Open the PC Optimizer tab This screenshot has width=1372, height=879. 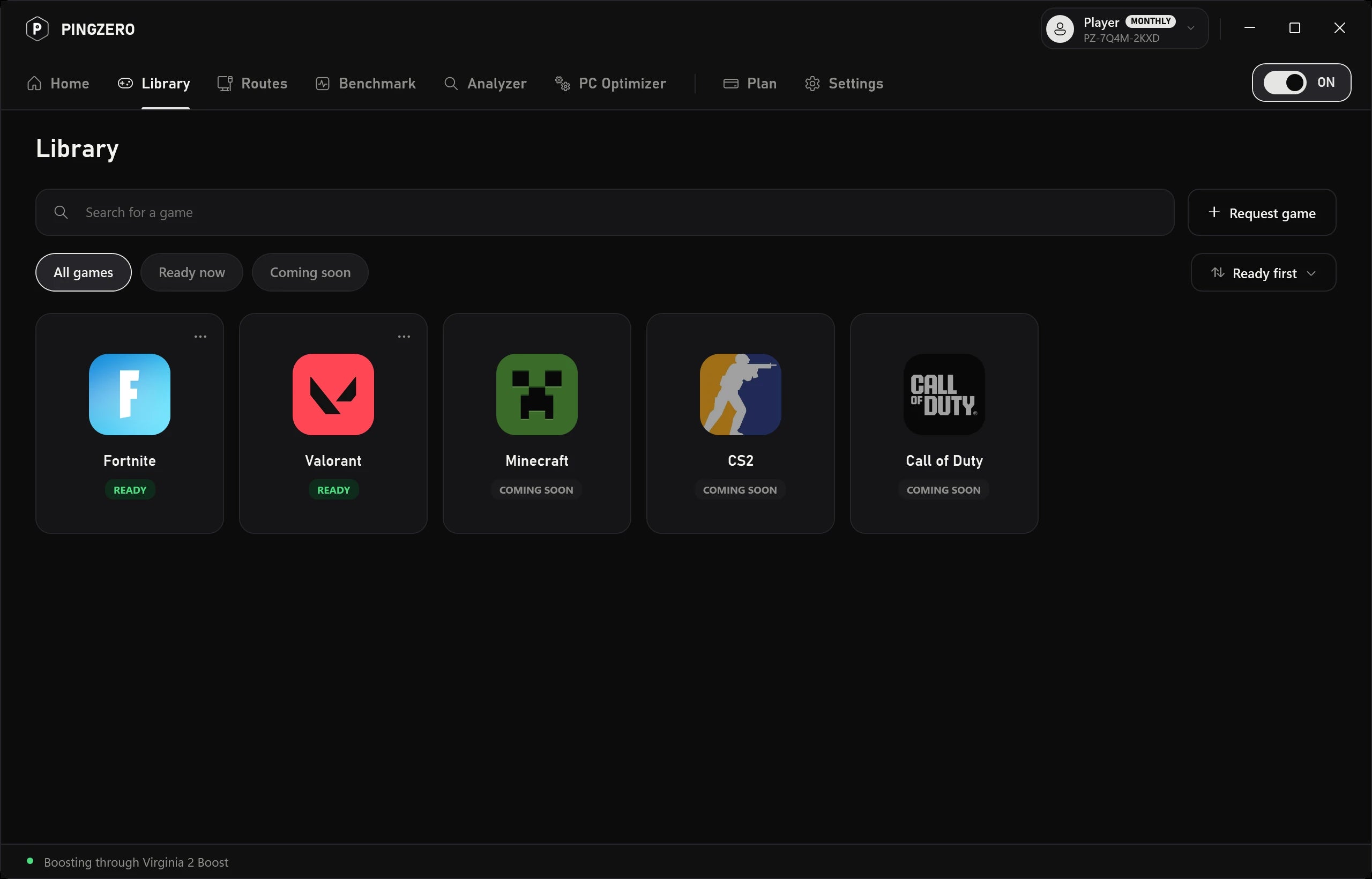pos(610,83)
